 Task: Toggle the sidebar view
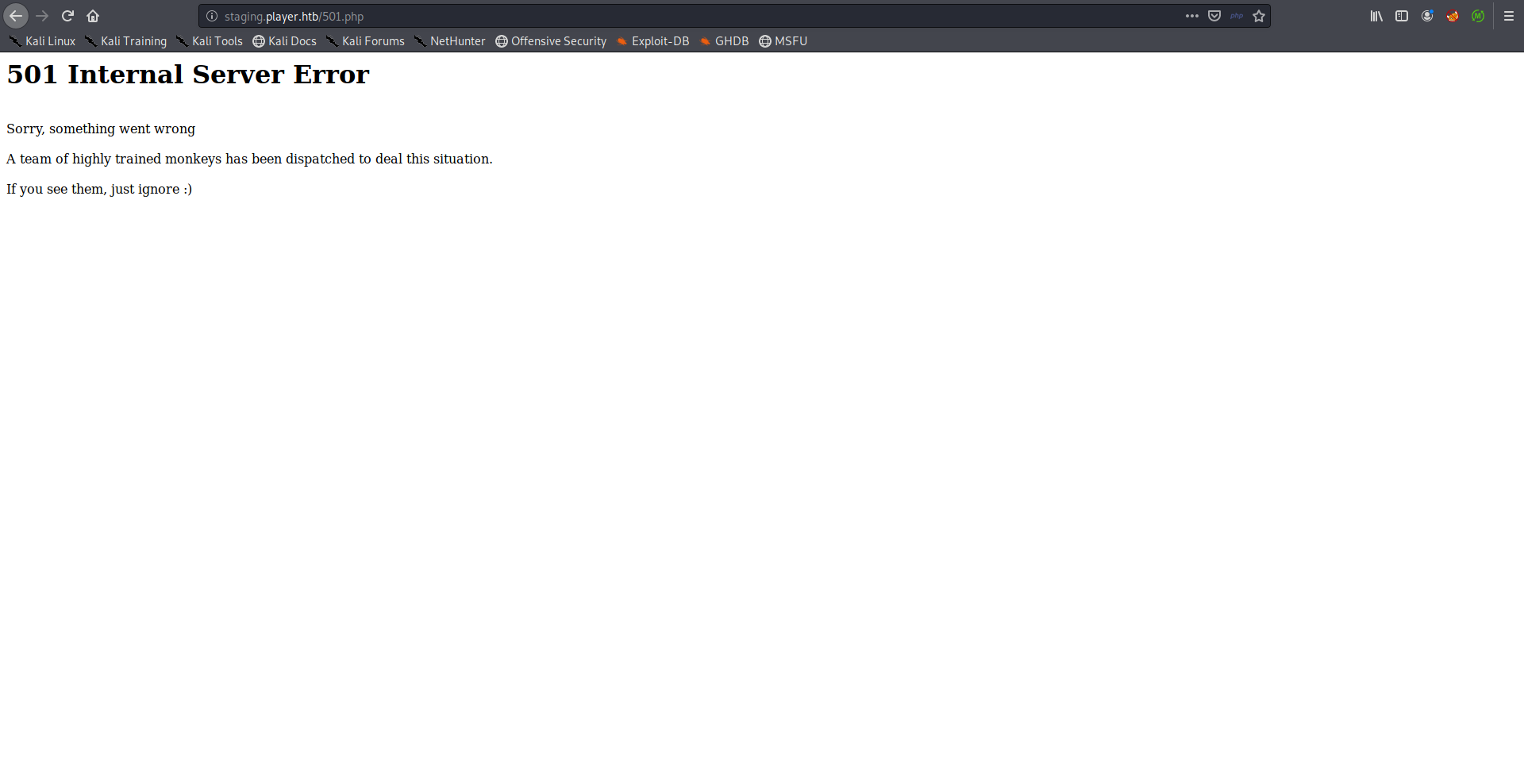tap(1402, 16)
